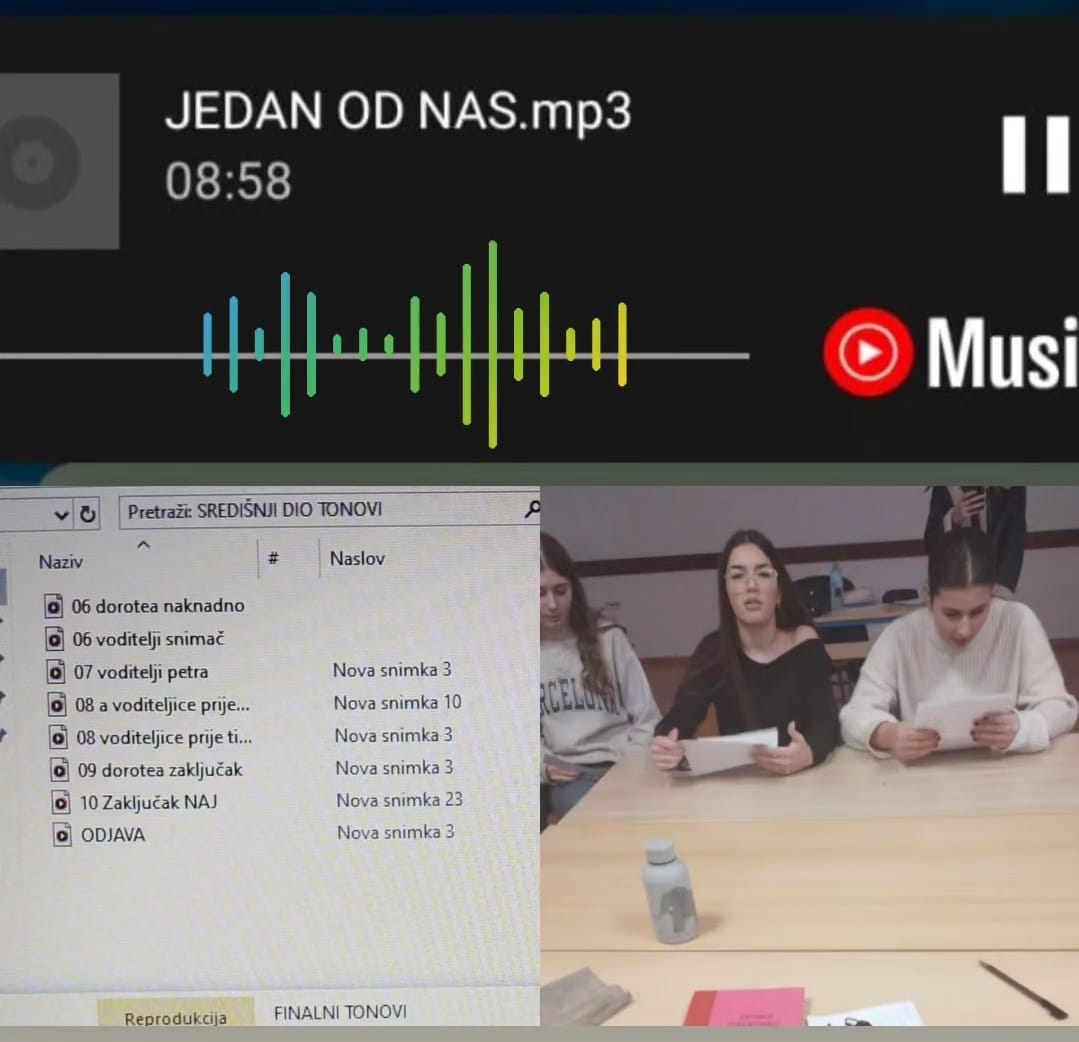Sort files by the # column
1079x1042 pixels.
(273, 558)
